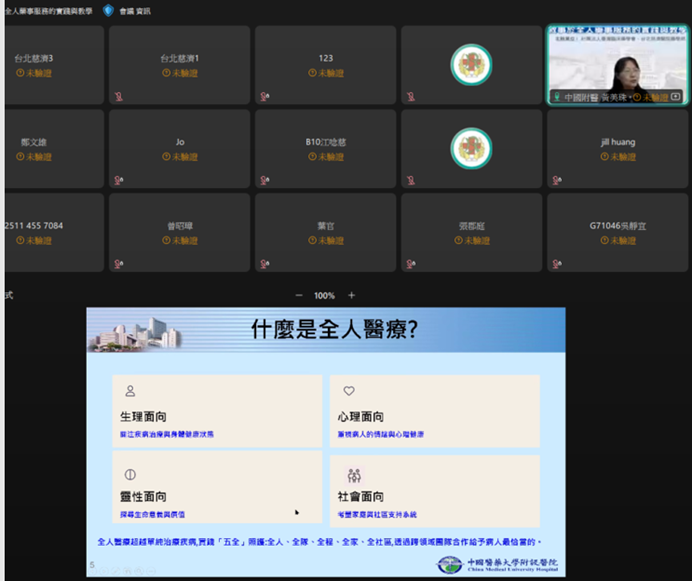This screenshot has height=581, width=692.
Task: Click the 100% zoom level indicator
Action: 324,296
